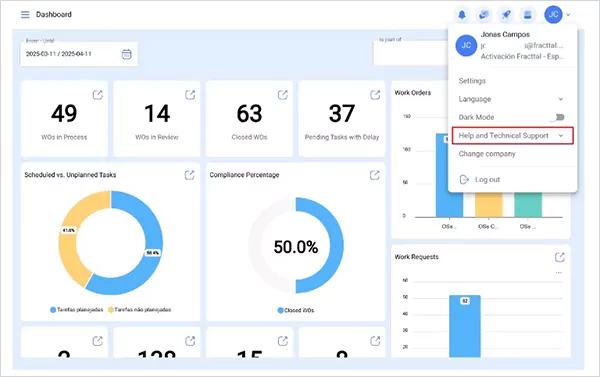Click the large JC profile avatar in menu
Viewport: 600px width, 377px height.
466,46
